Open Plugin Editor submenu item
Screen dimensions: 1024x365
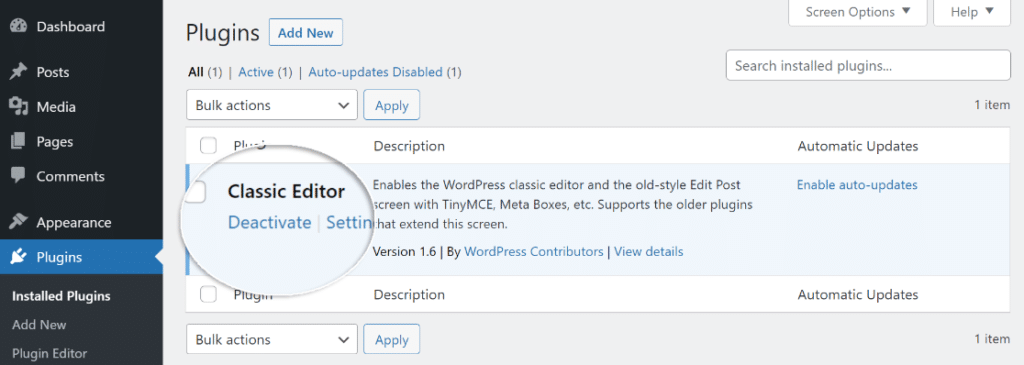point(50,354)
